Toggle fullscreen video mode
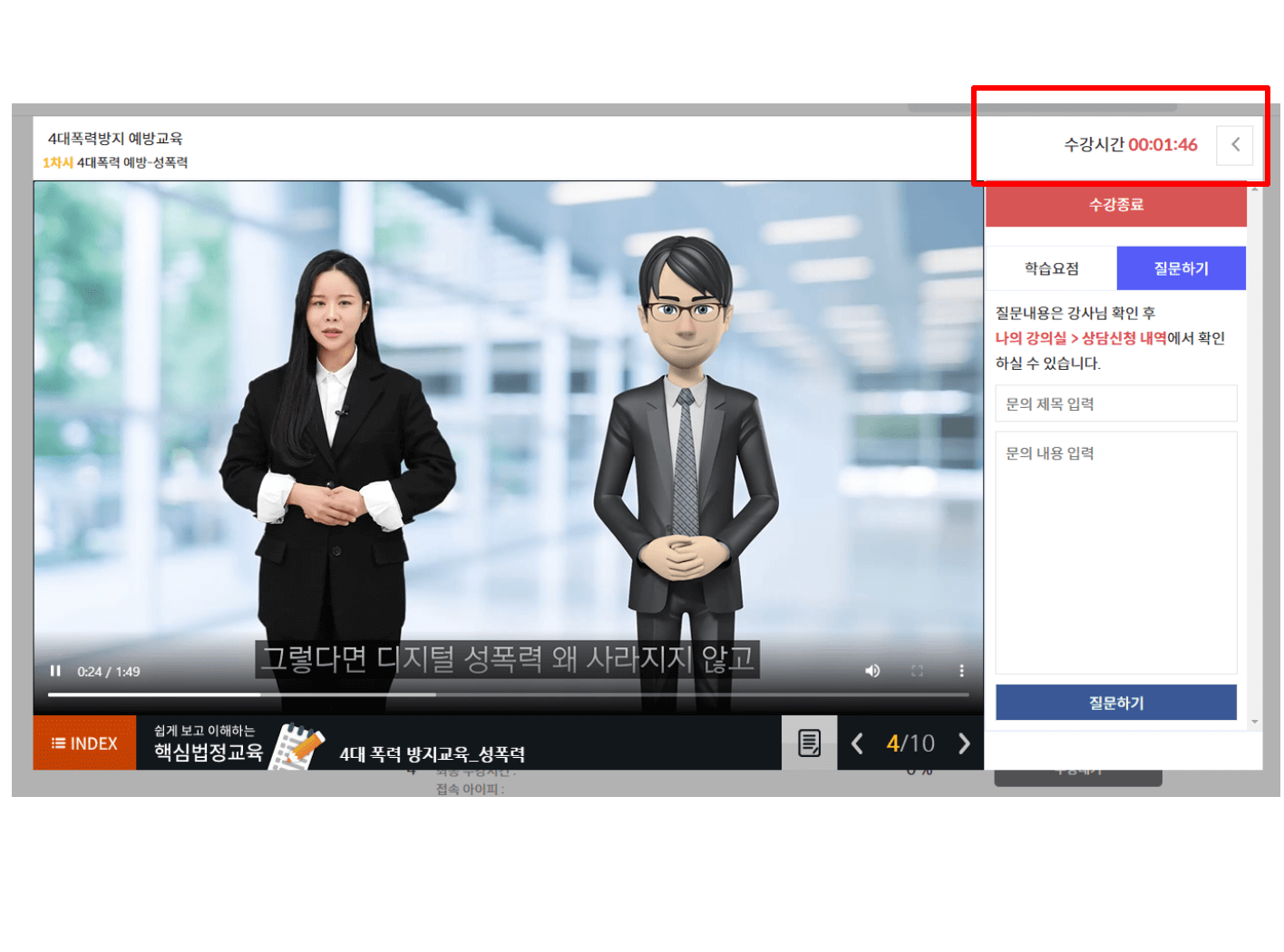1284x952 pixels. (x=917, y=671)
